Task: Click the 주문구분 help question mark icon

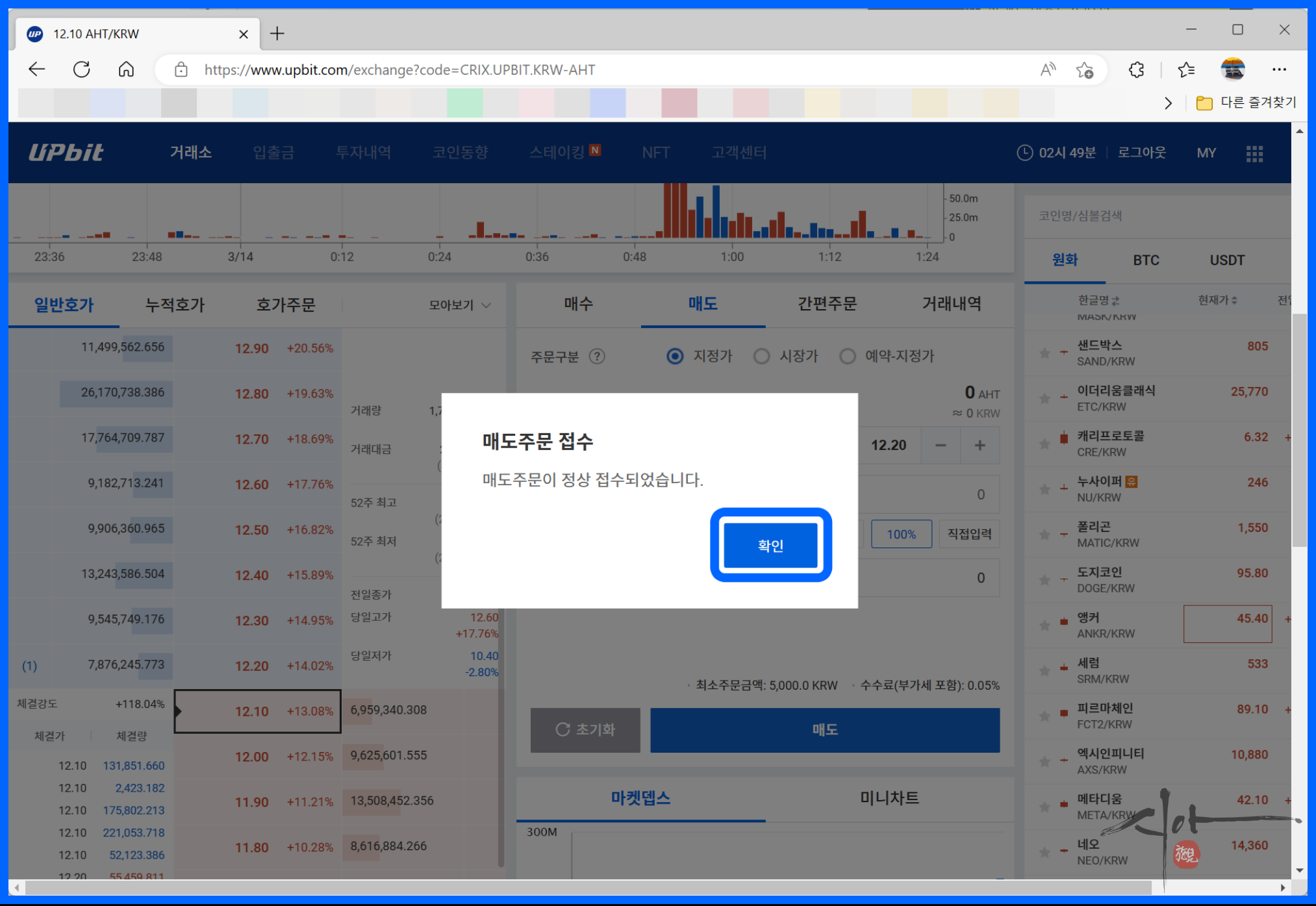Action: (x=597, y=356)
